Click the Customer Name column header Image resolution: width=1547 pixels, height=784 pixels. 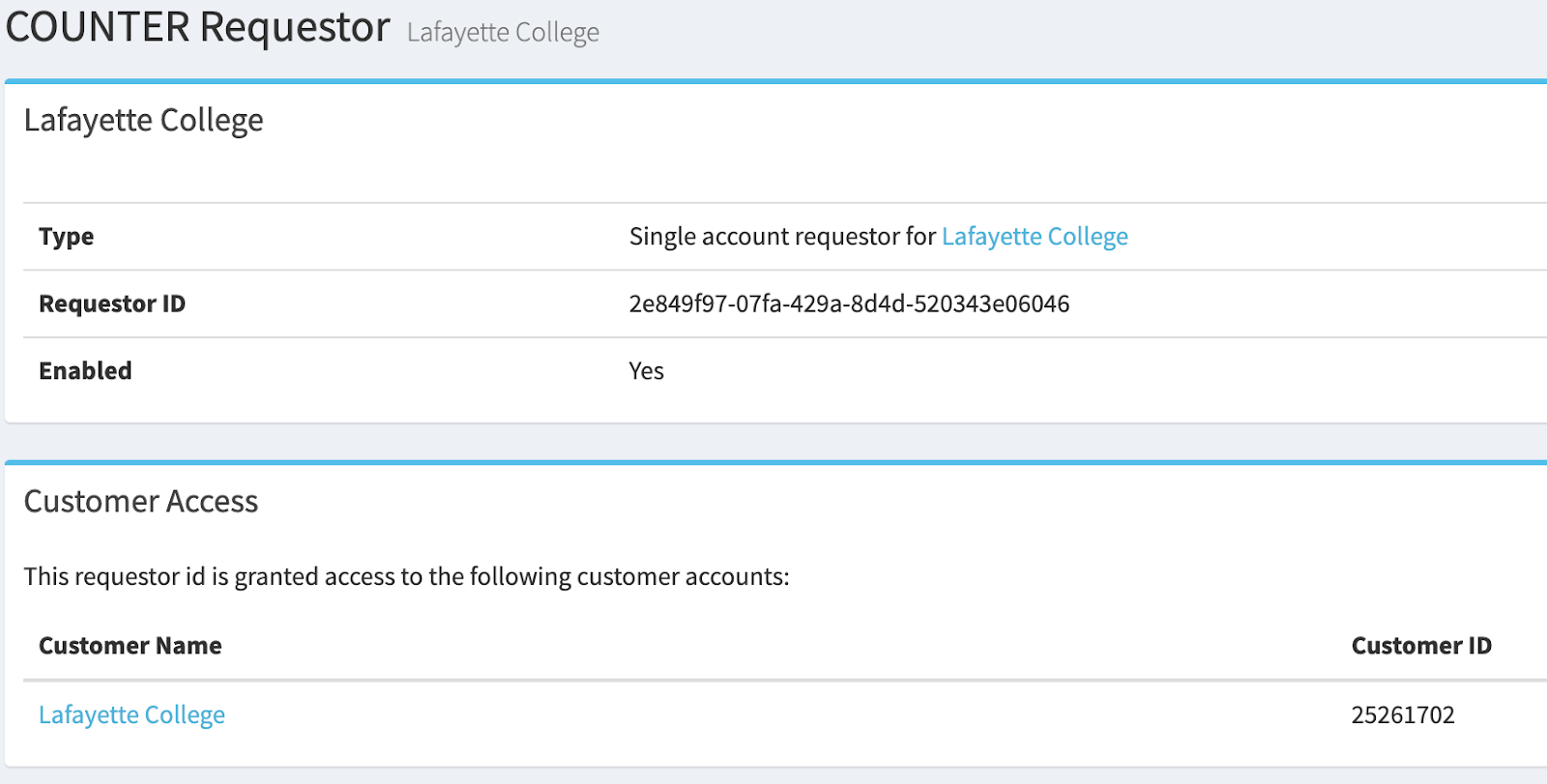(131, 646)
